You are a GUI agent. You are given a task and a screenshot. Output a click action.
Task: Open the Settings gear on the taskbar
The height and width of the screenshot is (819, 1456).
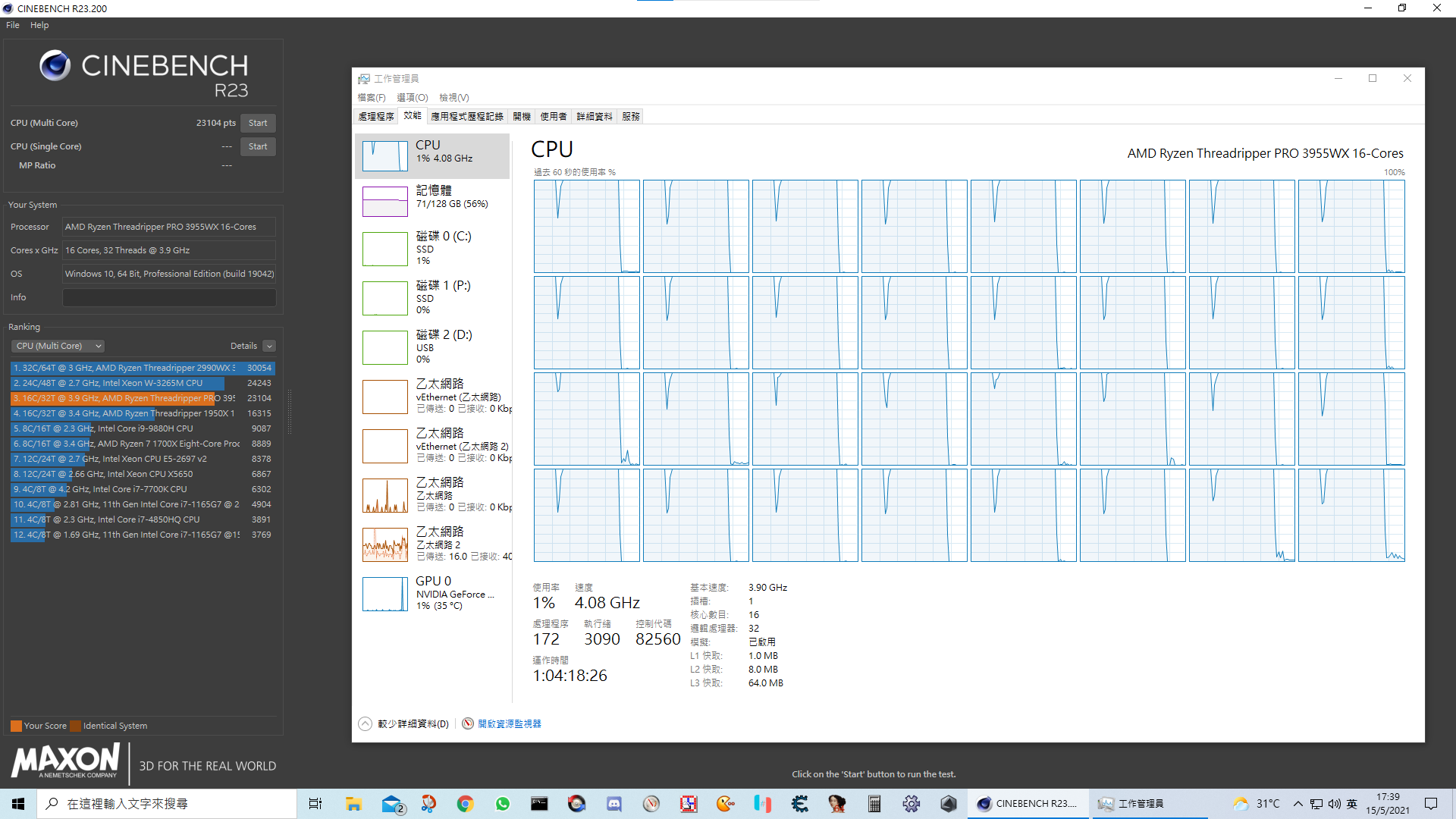[x=912, y=804]
